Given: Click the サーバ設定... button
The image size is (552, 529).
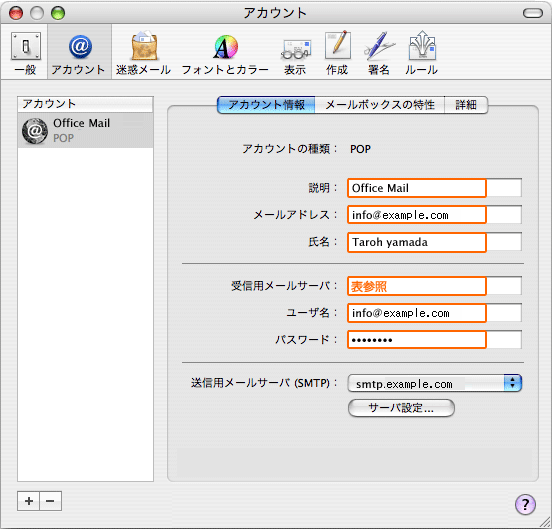Looking at the screenshot, I should tap(401, 408).
